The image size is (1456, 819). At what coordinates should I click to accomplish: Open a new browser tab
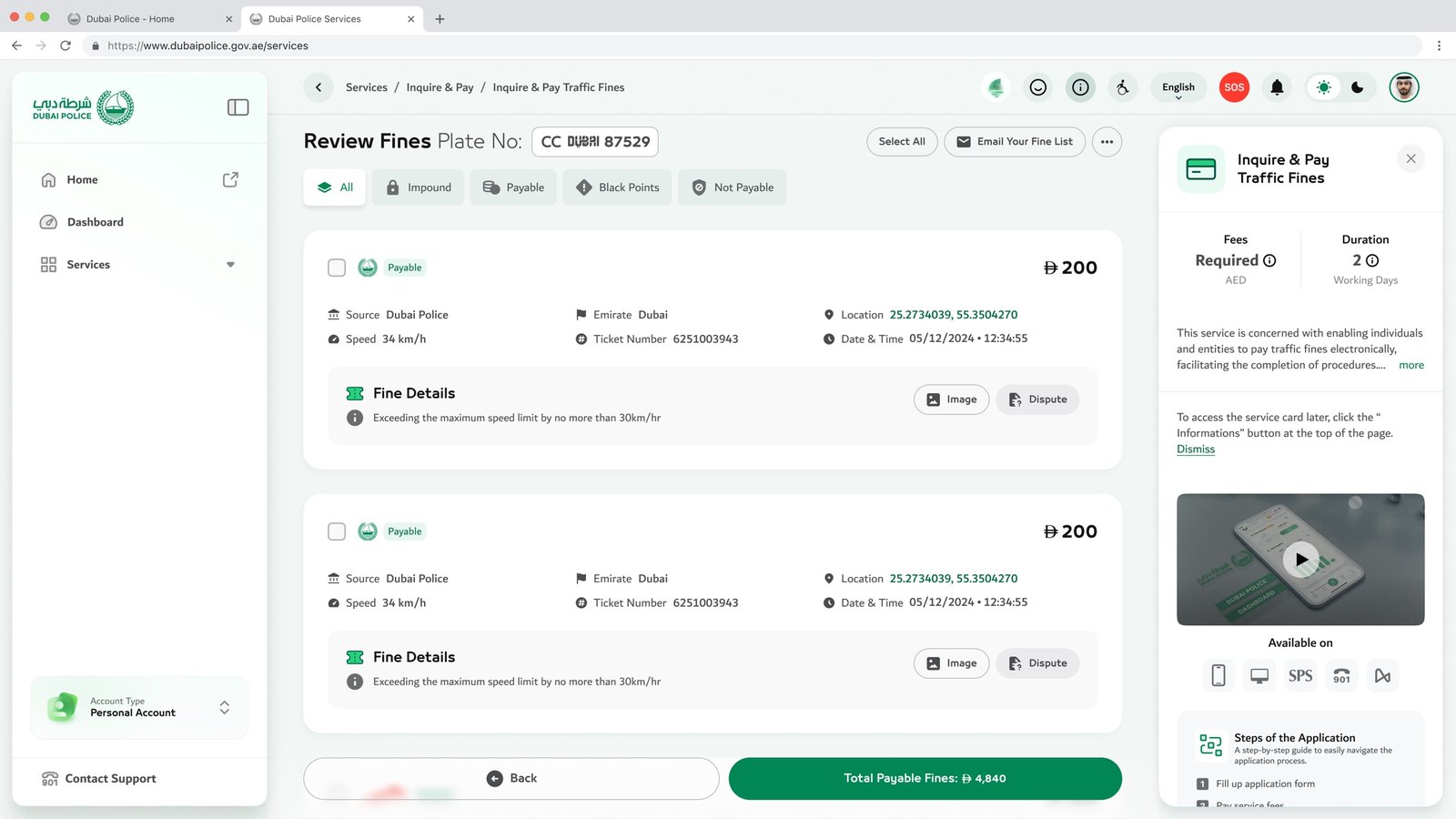click(440, 18)
